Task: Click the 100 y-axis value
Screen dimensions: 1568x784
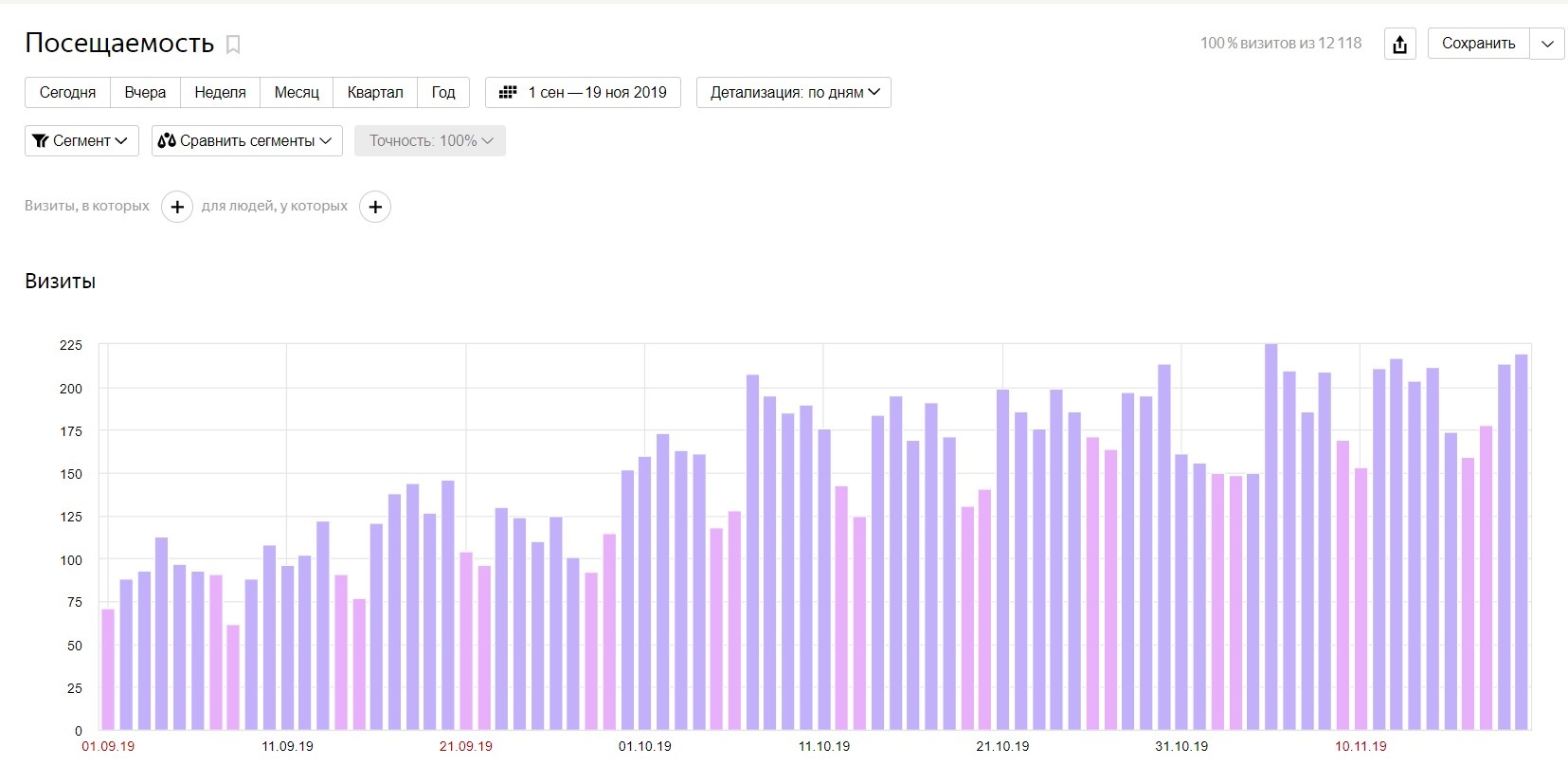Action: [x=71, y=560]
